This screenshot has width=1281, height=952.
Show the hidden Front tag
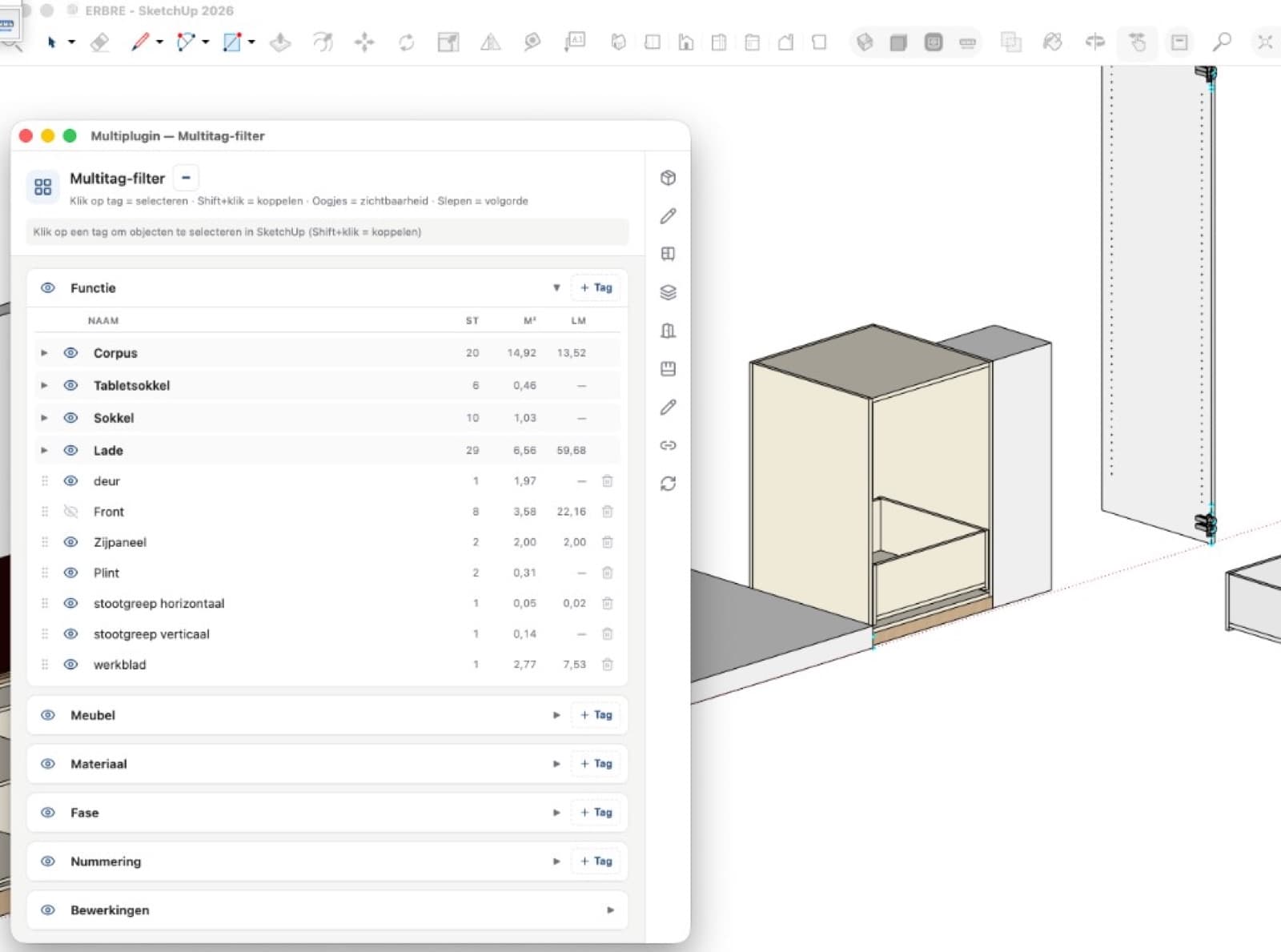pos(70,512)
